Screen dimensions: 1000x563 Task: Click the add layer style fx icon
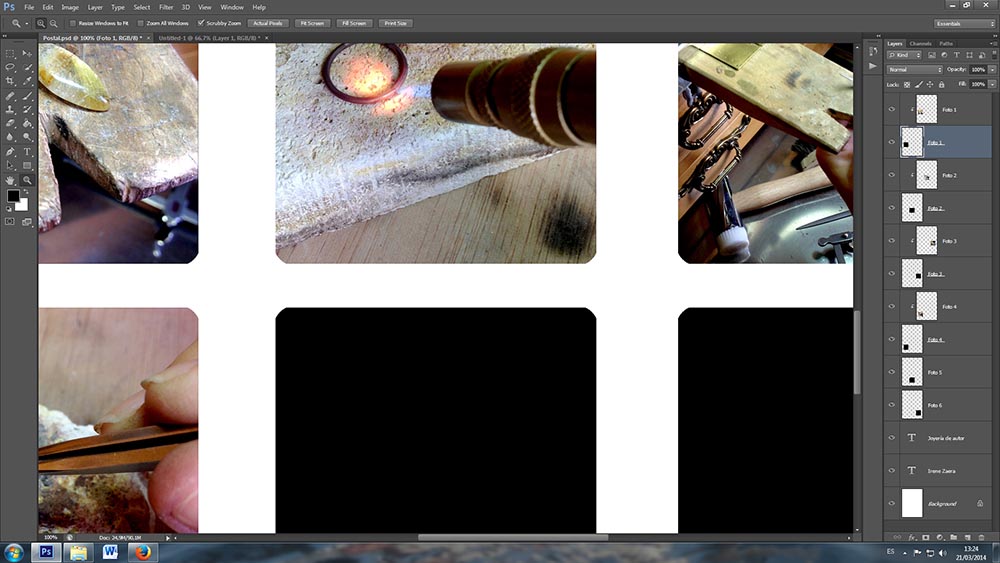(911, 537)
